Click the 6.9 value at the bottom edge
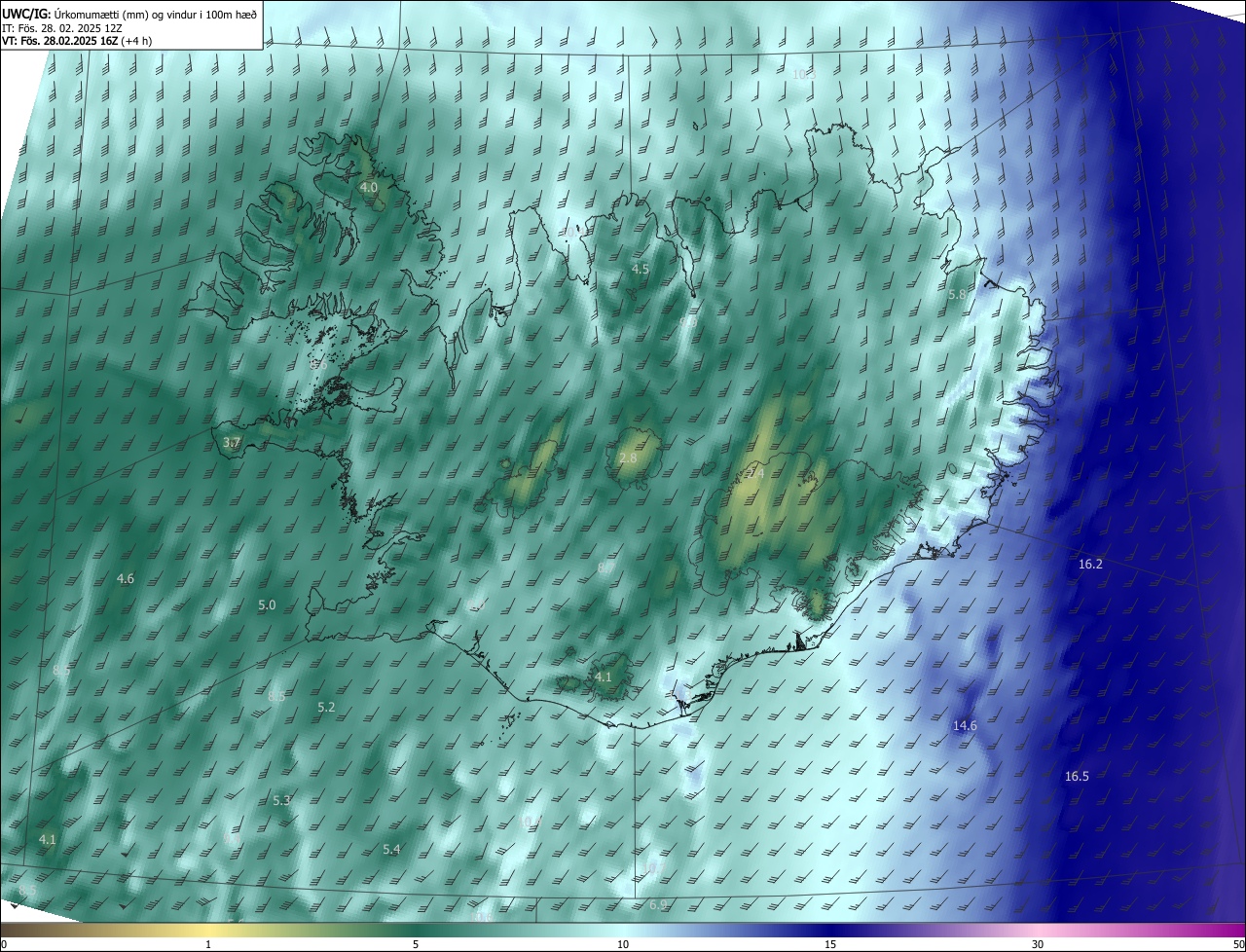1246x952 pixels. (x=658, y=905)
